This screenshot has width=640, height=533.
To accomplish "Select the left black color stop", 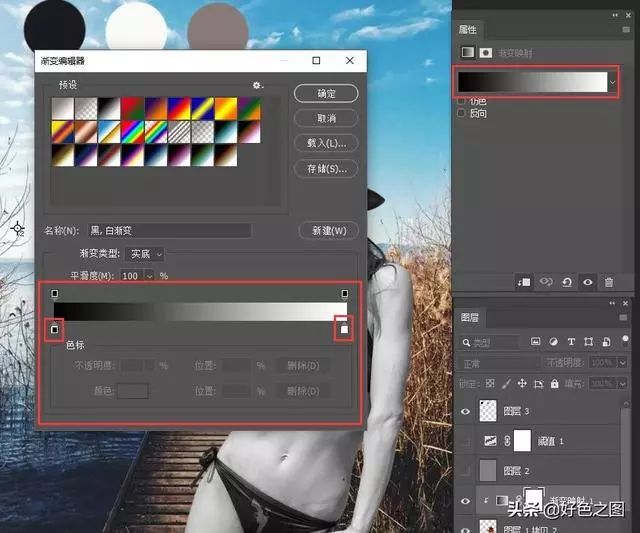I will click(55, 328).
